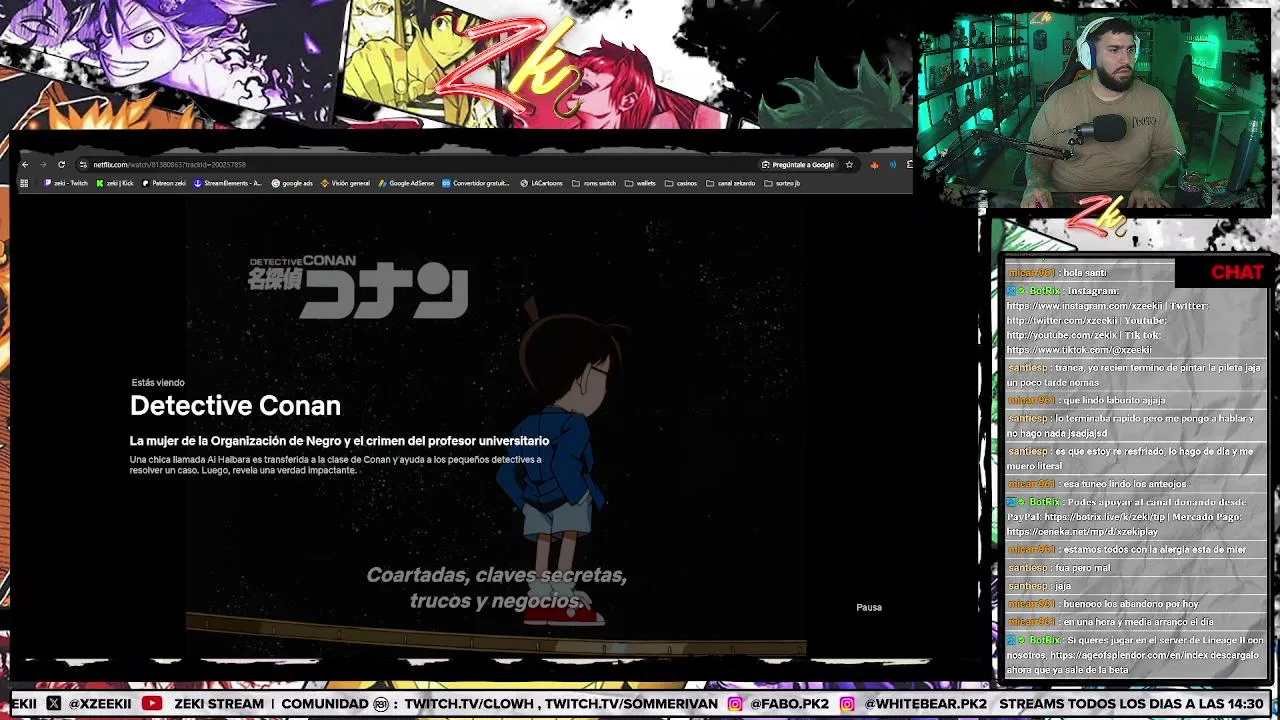Reload the Netflix page

[x=61, y=164]
